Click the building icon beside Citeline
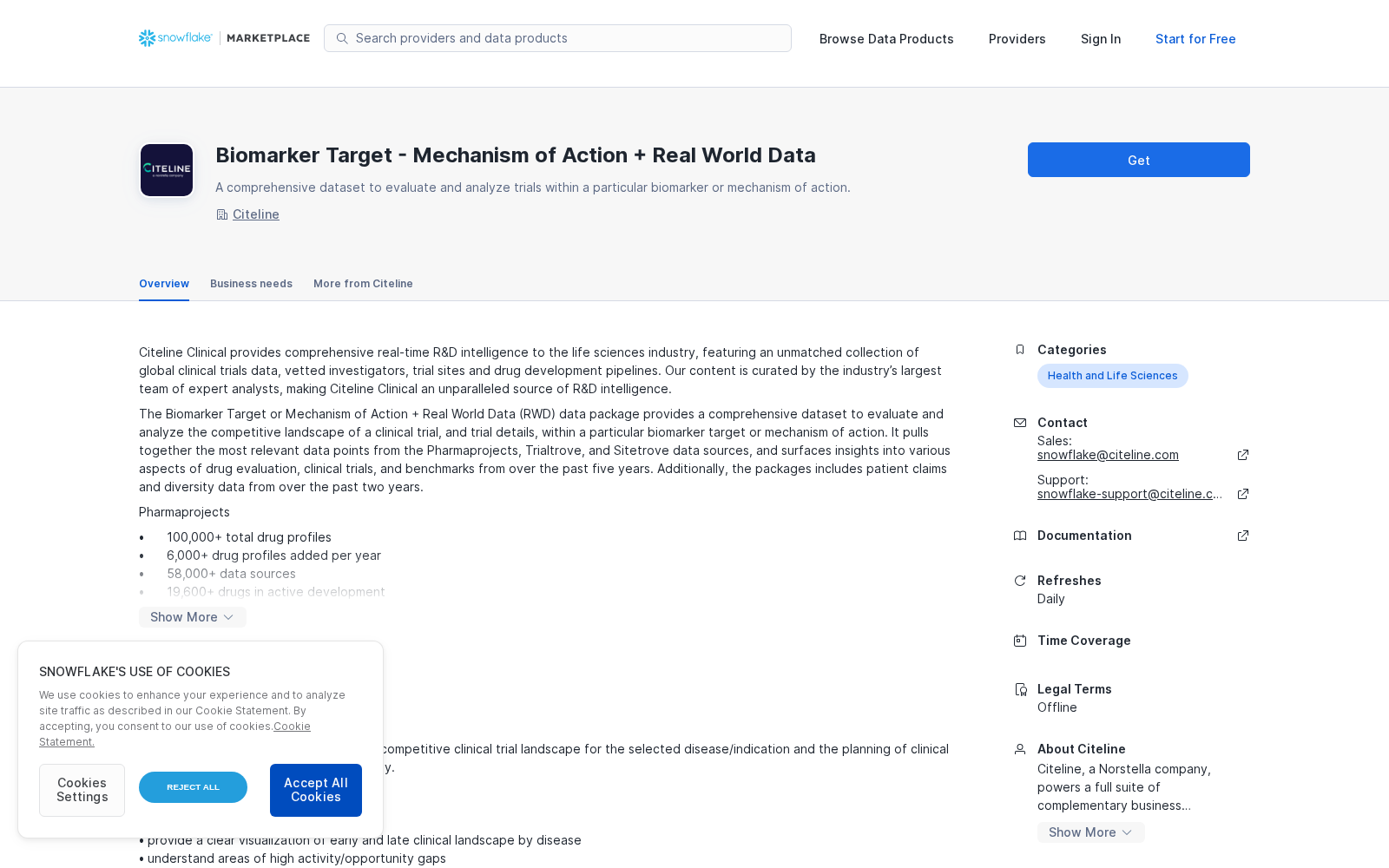Screen dimensions: 1389x868 [222, 214]
